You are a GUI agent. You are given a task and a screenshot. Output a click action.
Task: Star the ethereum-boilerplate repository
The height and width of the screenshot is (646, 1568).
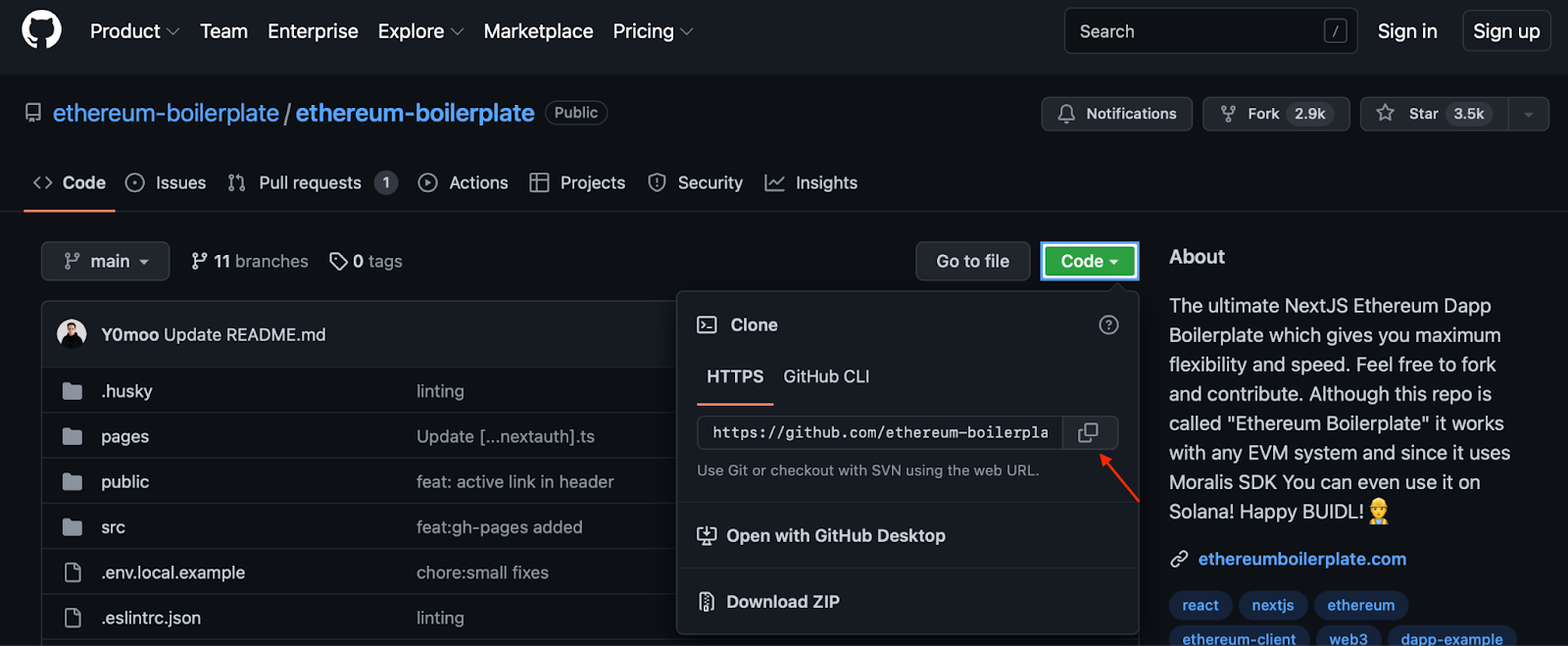pos(1434,114)
